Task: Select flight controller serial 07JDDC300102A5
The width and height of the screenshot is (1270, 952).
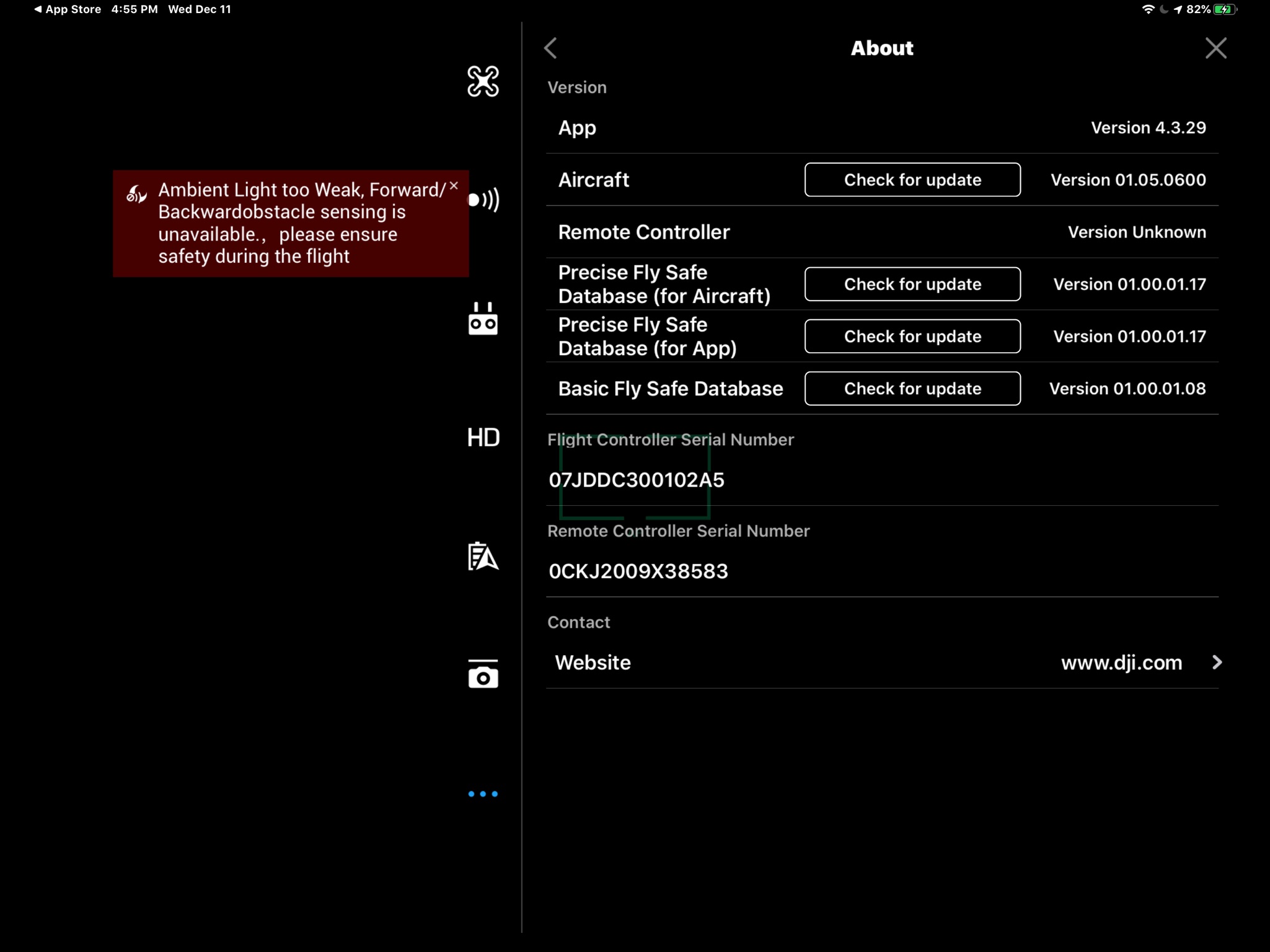Action: click(637, 480)
